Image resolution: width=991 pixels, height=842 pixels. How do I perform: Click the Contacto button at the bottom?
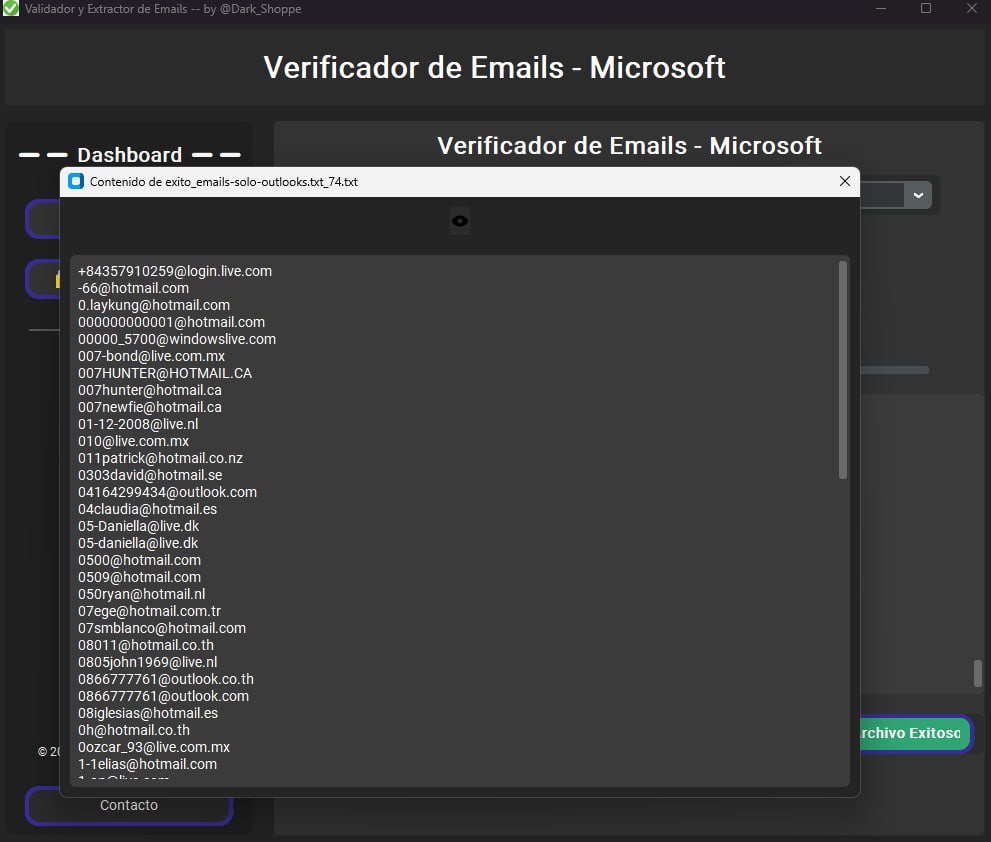(x=128, y=805)
